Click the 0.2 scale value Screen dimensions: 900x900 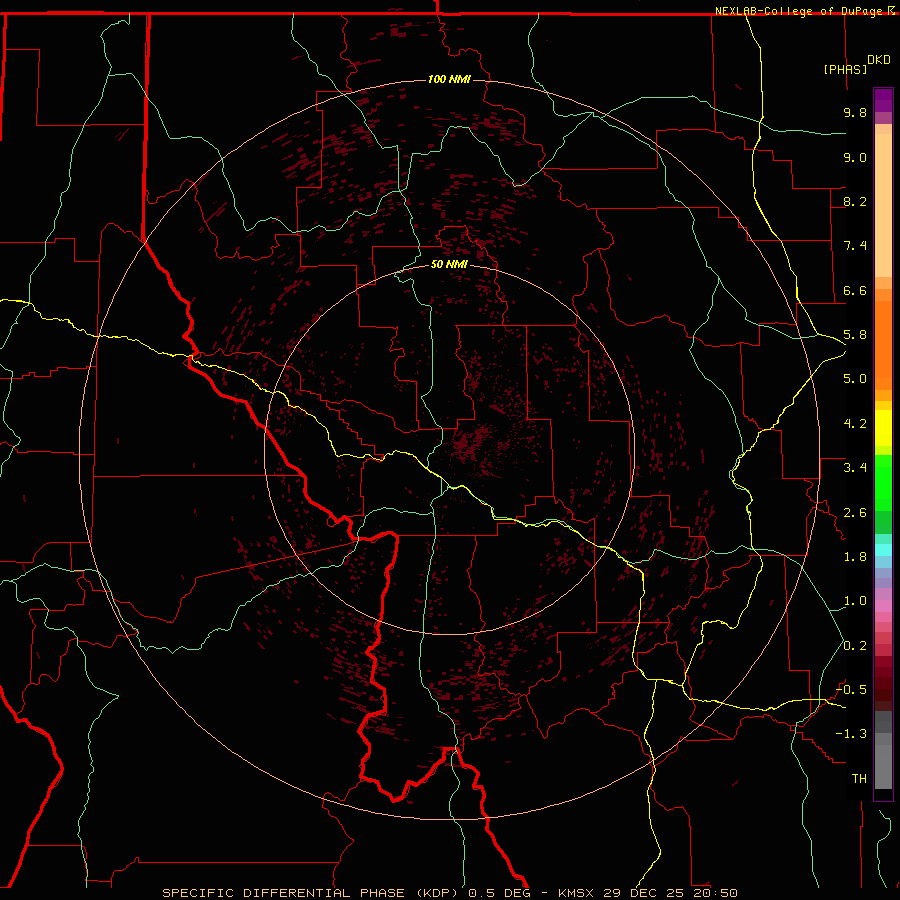tap(855, 646)
